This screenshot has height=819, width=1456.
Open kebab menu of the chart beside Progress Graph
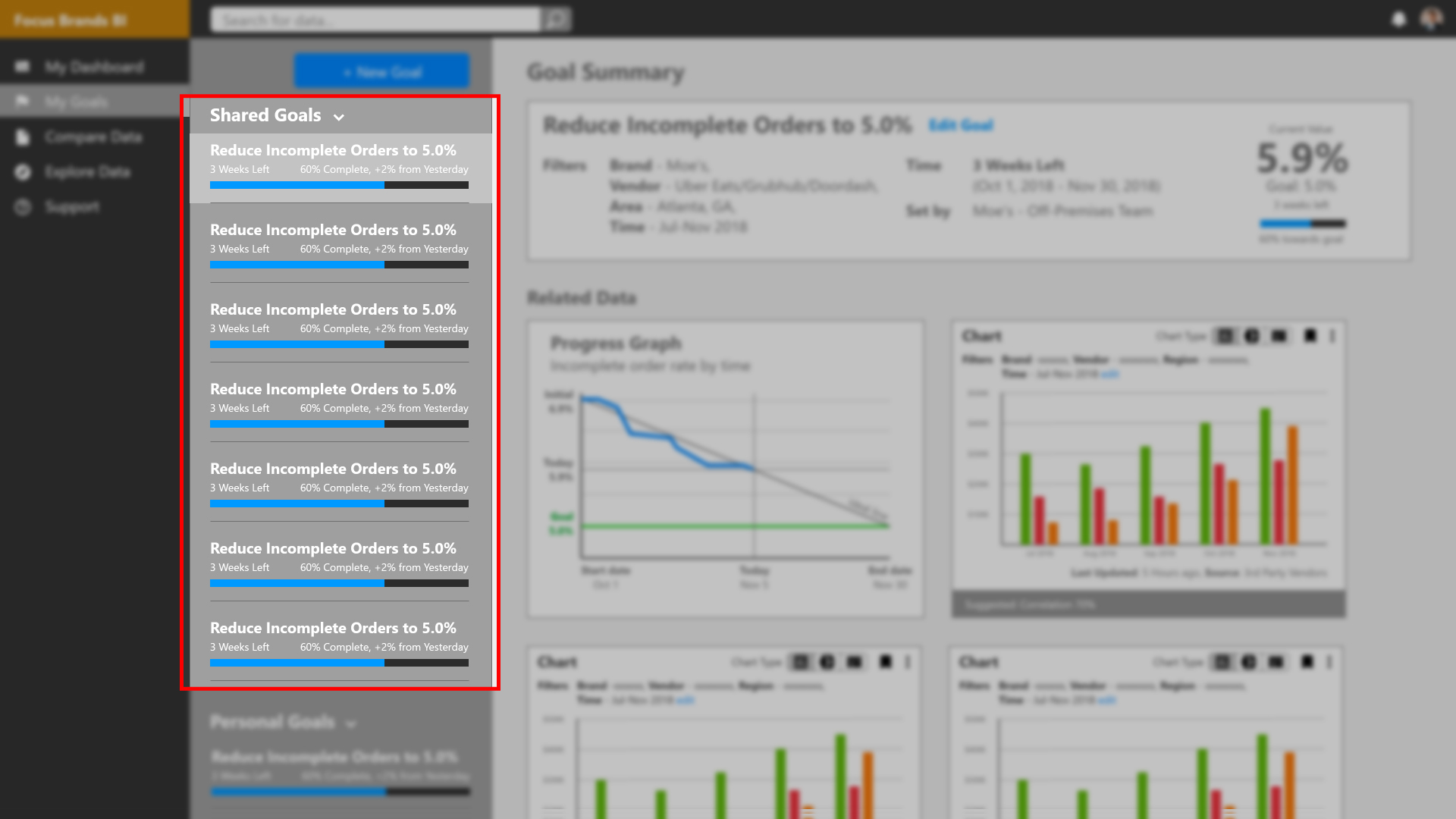1332,336
